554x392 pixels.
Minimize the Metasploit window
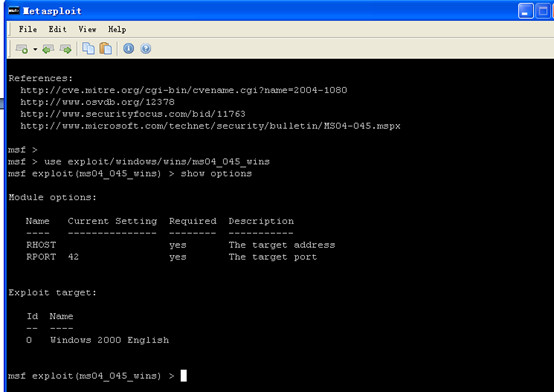(x=526, y=11)
